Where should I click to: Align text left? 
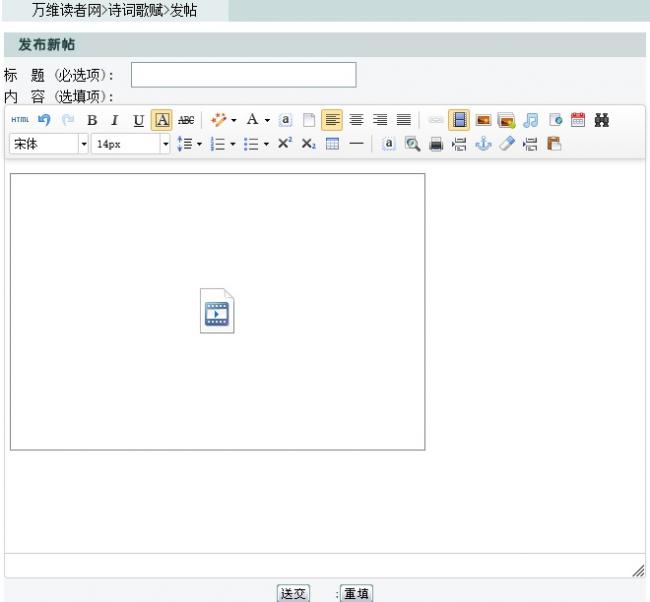click(x=332, y=120)
